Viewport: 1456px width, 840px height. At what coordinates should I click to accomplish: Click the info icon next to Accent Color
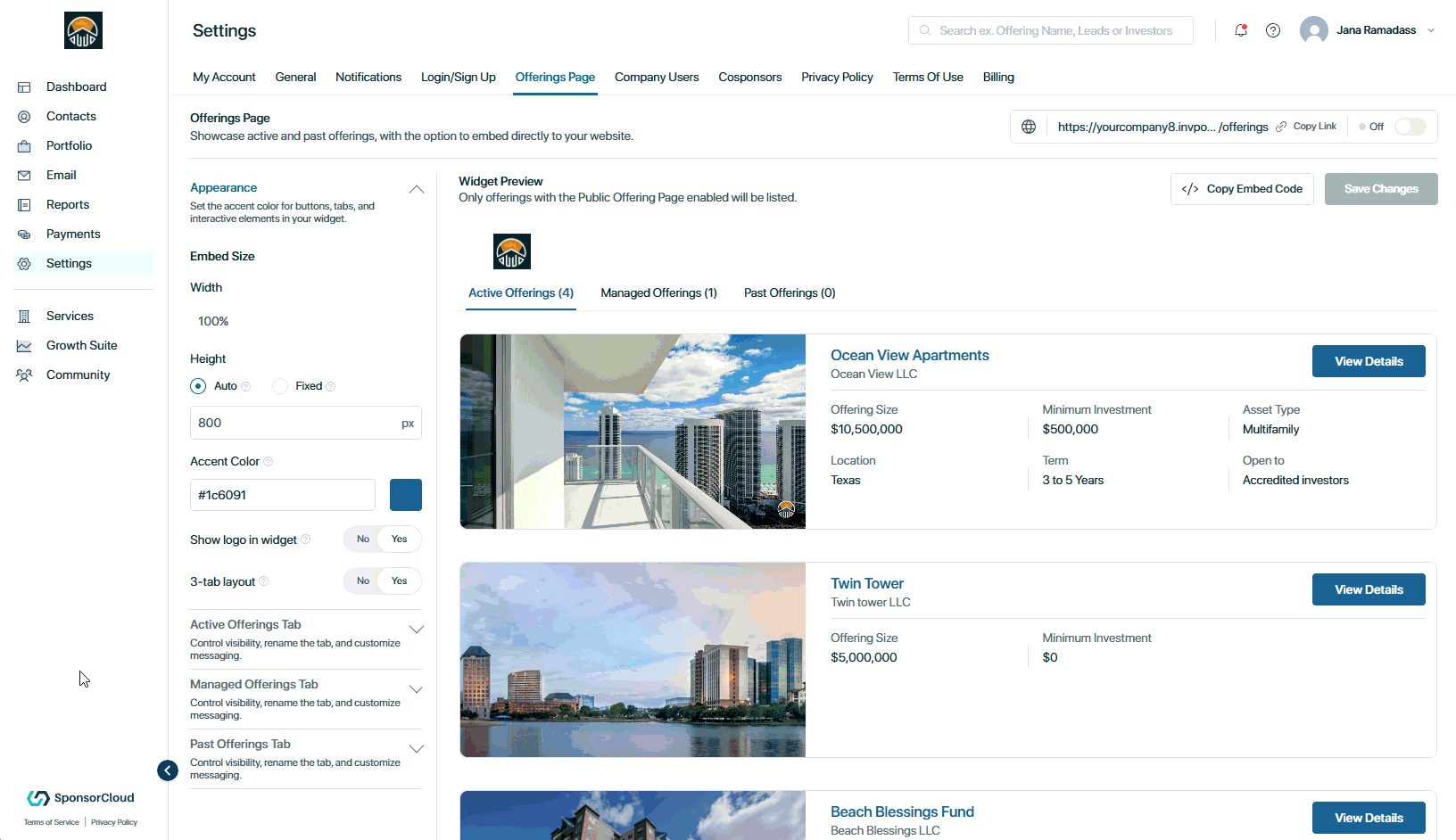pyautogui.click(x=268, y=462)
